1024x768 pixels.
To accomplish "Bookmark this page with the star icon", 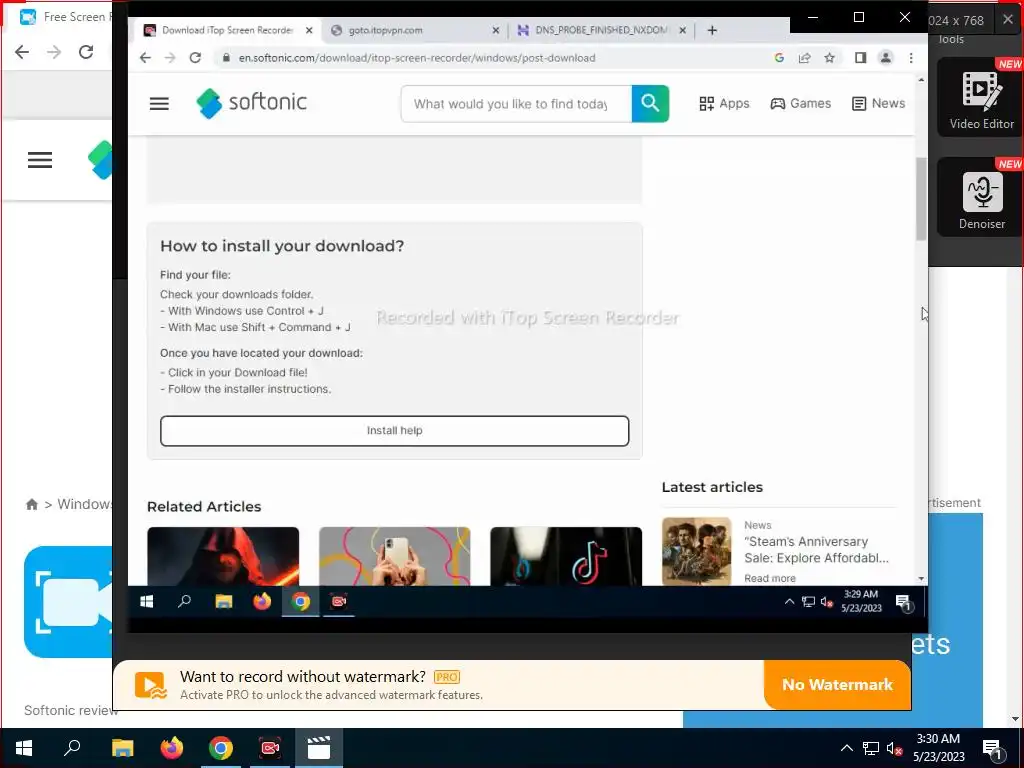I will [829, 57].
